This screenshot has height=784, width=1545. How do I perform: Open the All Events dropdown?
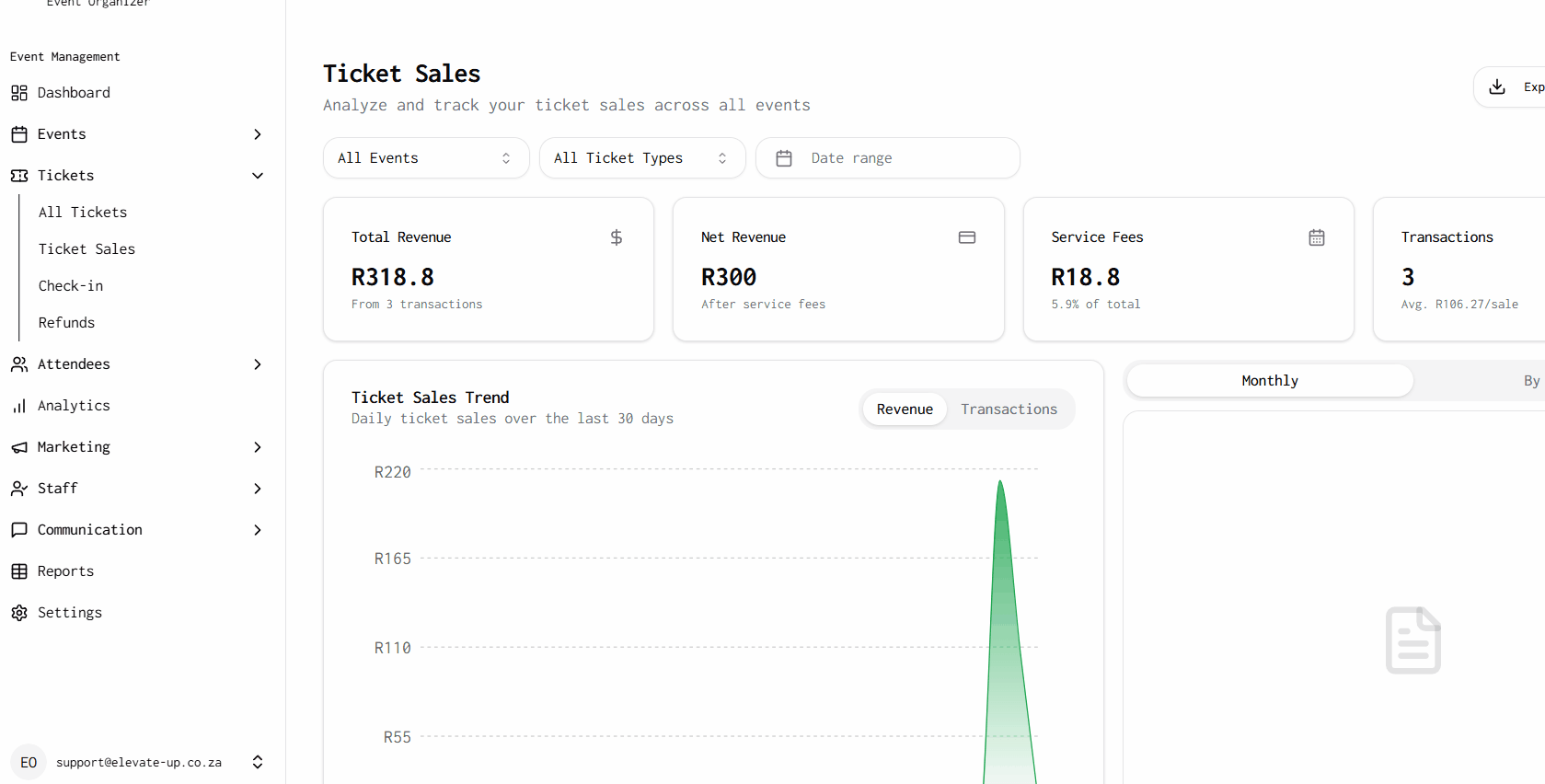click(425, 158)
